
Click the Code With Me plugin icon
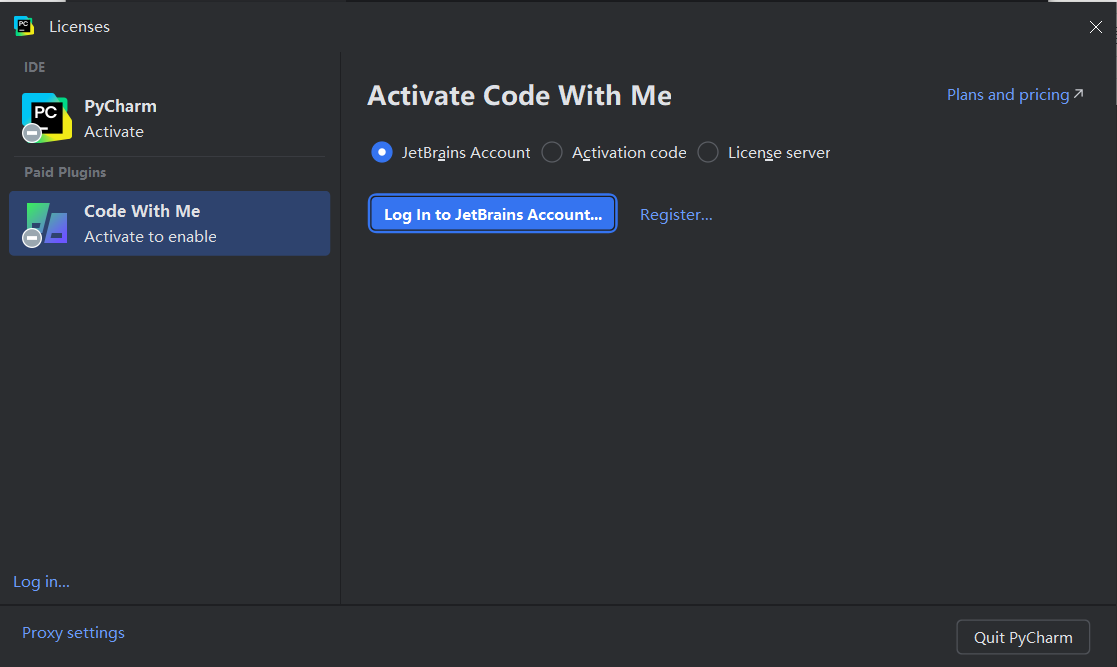(x=46, y=224)
